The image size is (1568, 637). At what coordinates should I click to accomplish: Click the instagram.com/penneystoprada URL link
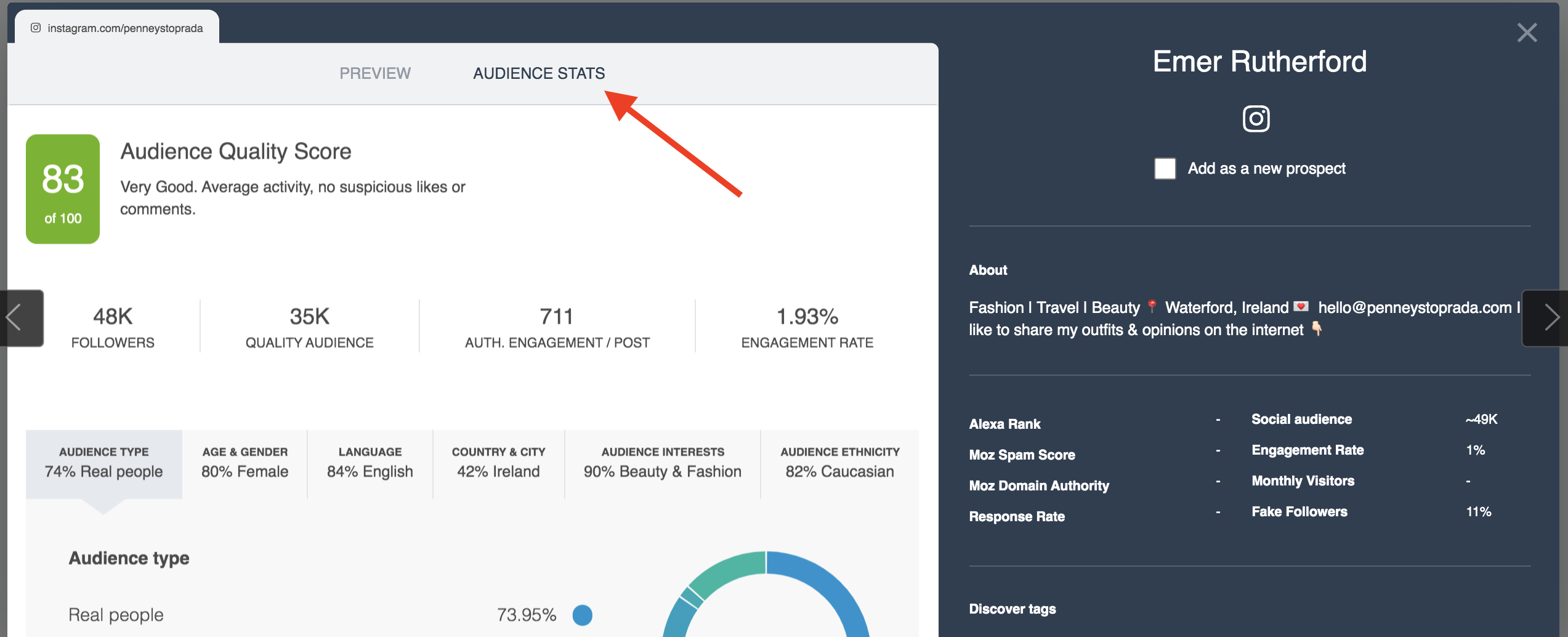[x=125, y=28]
